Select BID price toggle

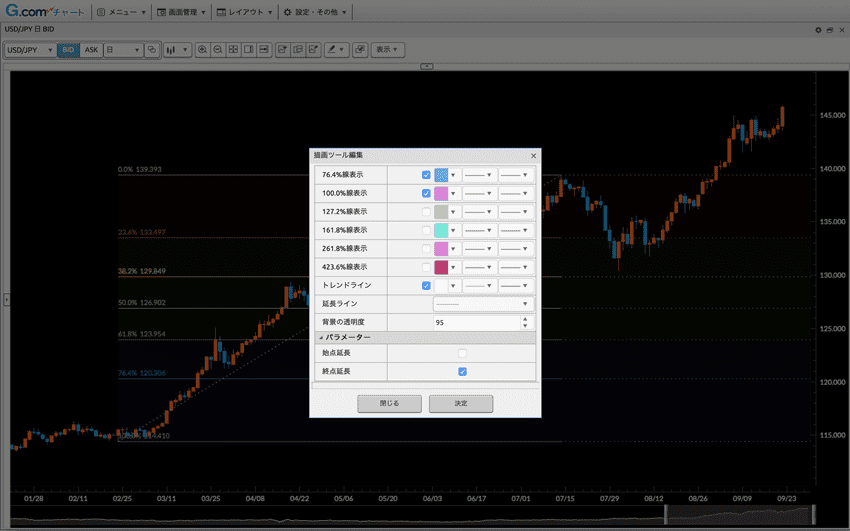(68, 50)
